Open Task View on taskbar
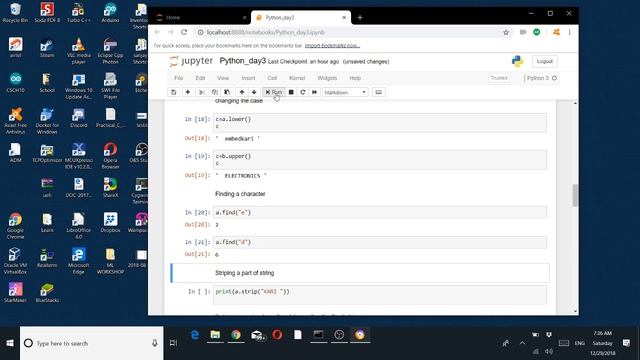Screen dimensions: 640x360 173,343
